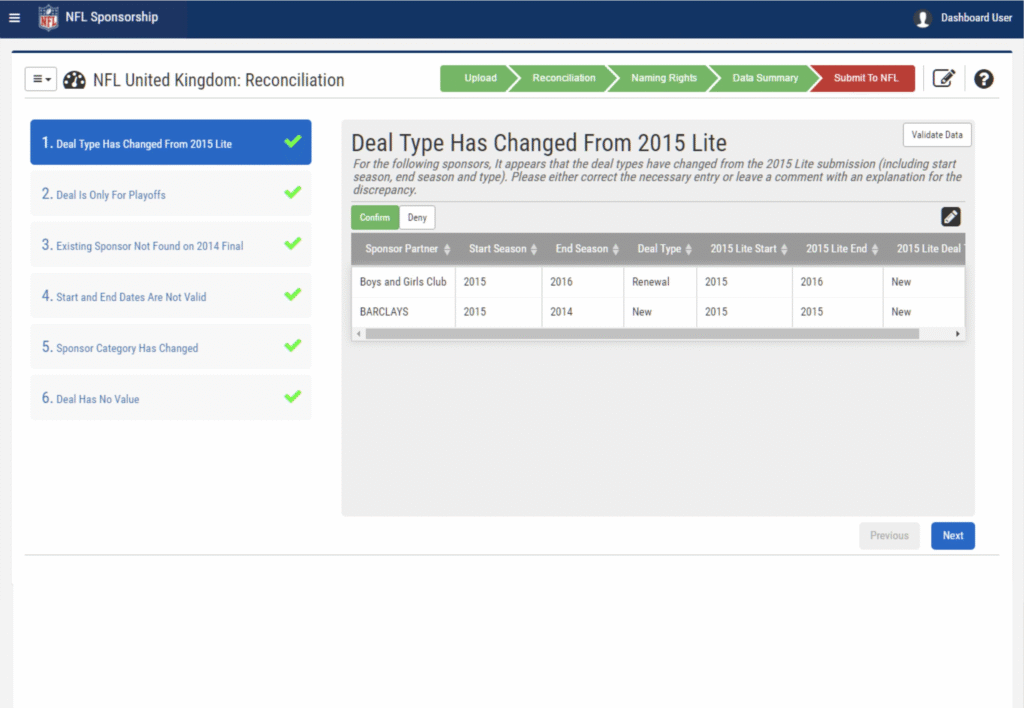Image resolution: width=1024 pixels, height=708 pixels.
Task: Click the NFL shield logo
Action: pyautogui.click(x=48, y=18)
